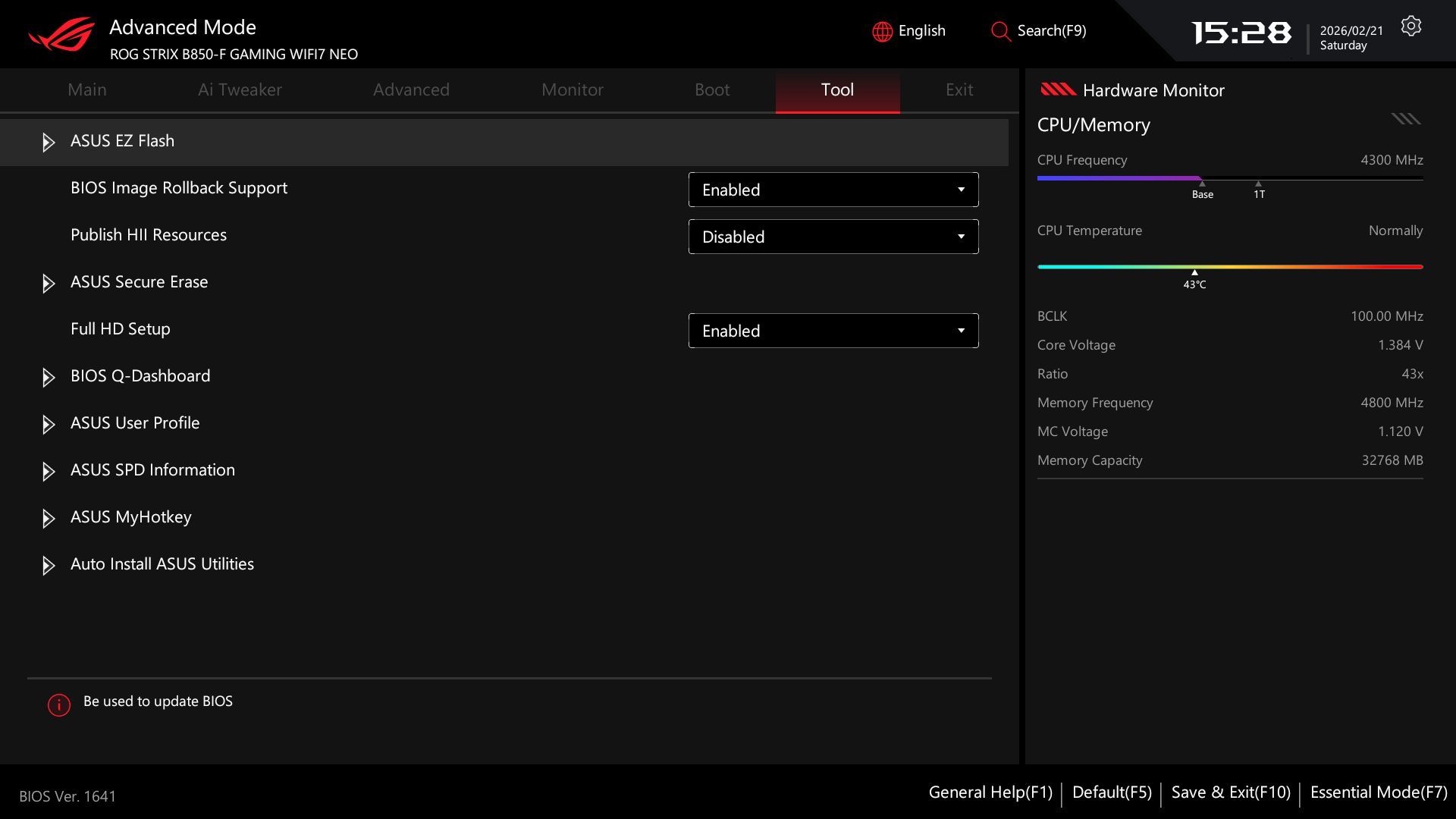Open Full HD Setup dropdown
Screen dimensions: 1456x819
[833, 331]
